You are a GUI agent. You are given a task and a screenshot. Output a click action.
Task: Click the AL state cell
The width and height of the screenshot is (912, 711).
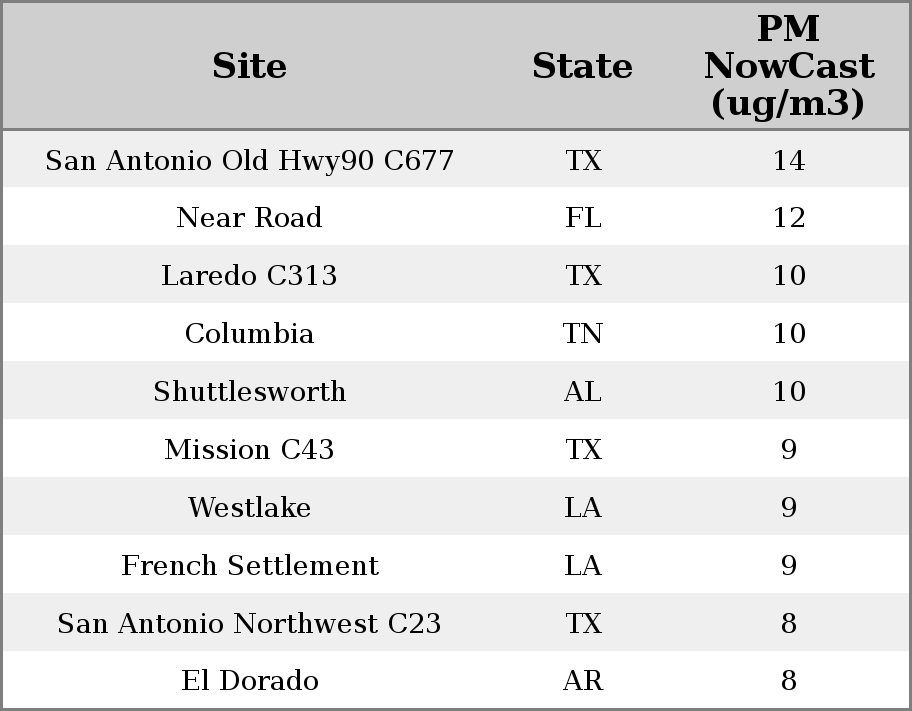tap(583, 391)
